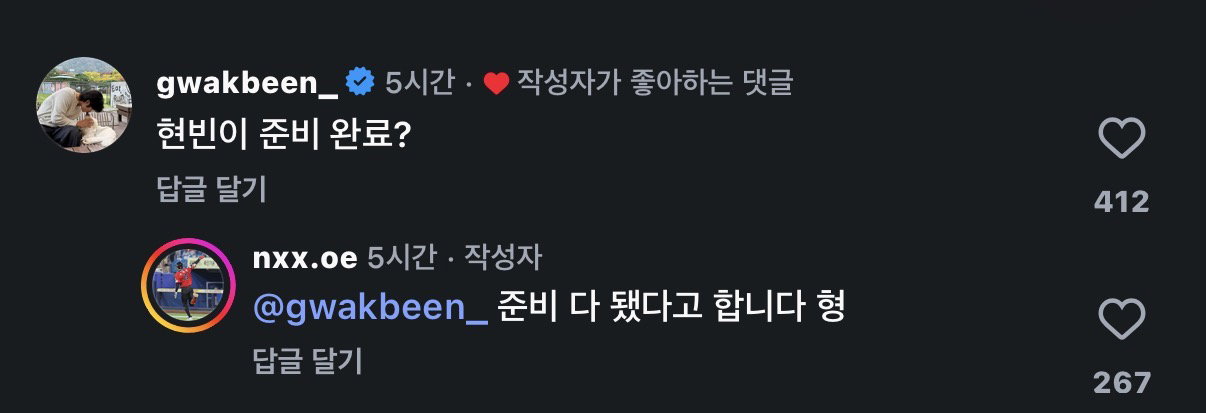Click the 작성자가 좋아하는 댓글 label
Image resolution: width=1206 pixels, height=413 pixels.
656,84
